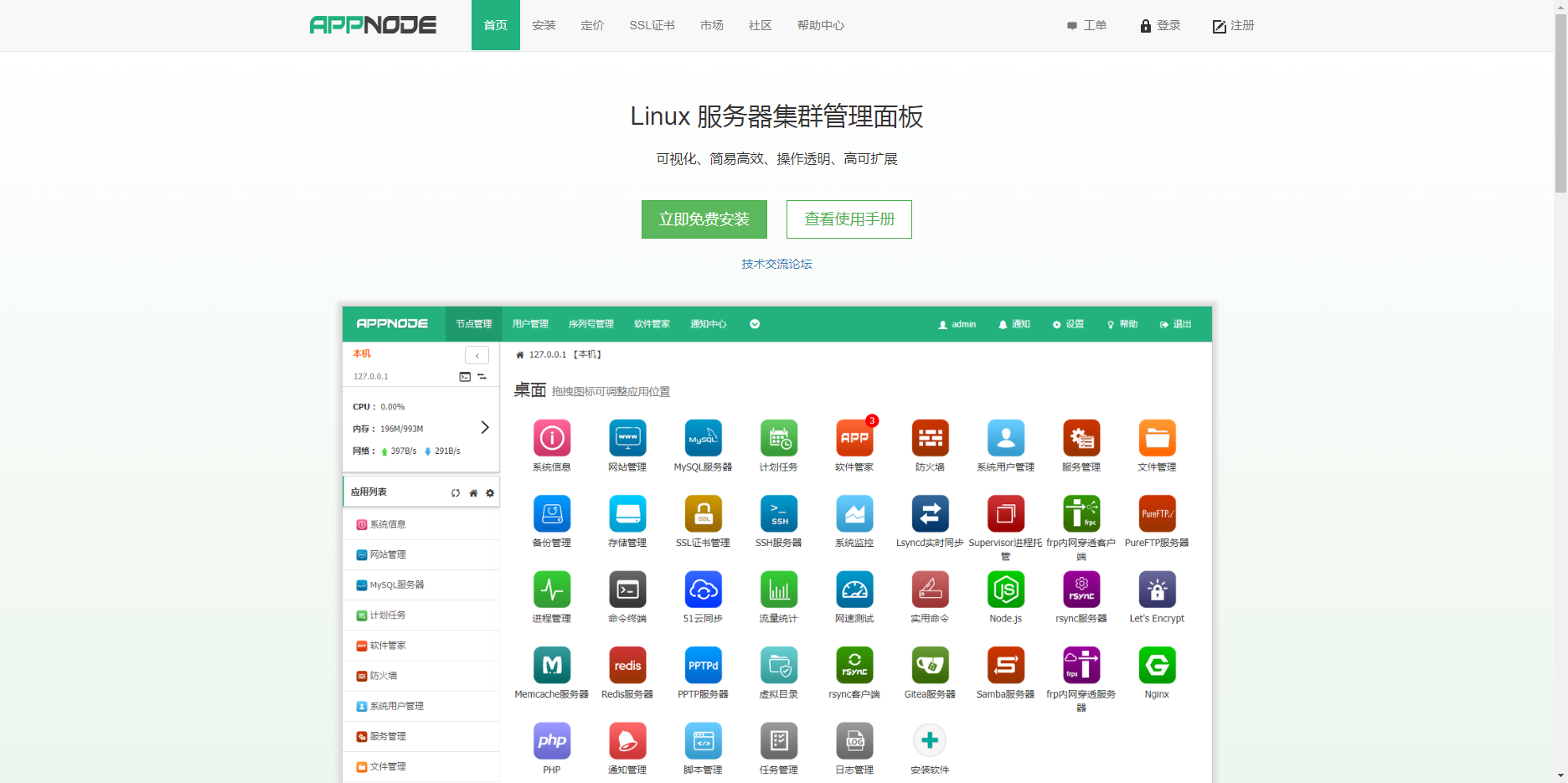Open the 存储管理 icon
Viewport: 1568px width, 783px height.
pyautogui.click(x=627, y=513)
